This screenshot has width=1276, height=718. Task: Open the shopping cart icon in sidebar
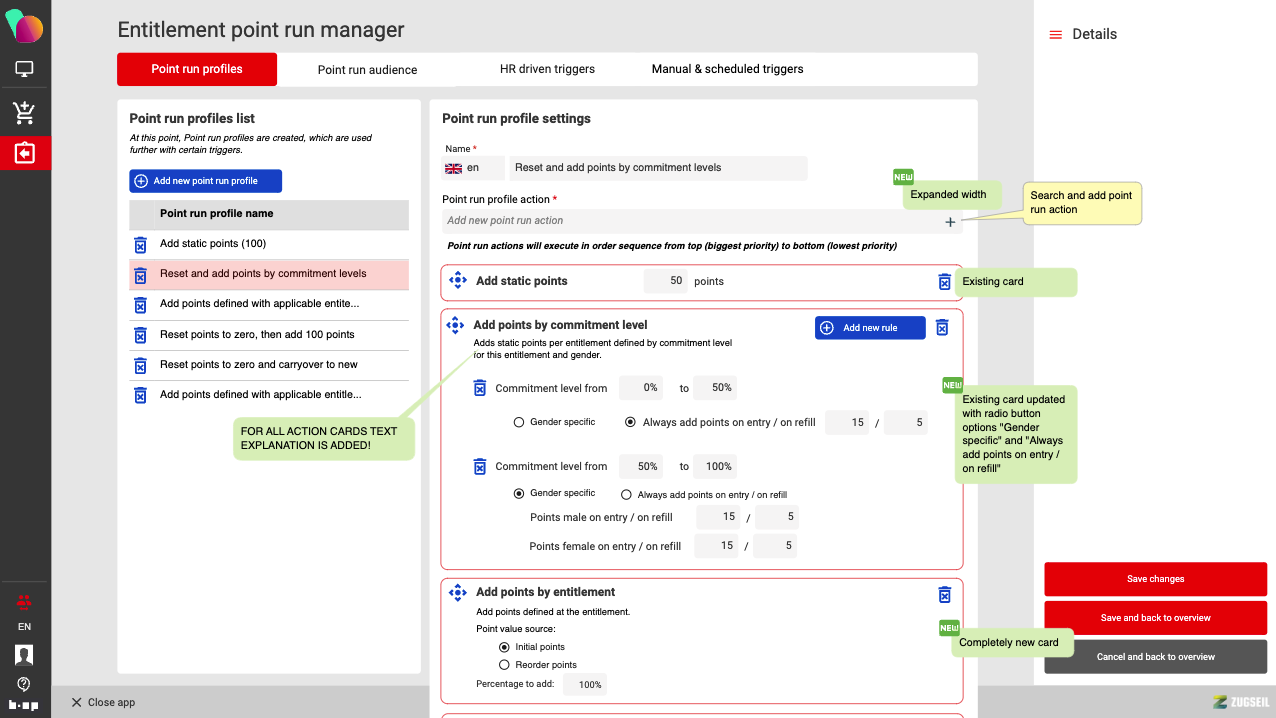tap(25, 113)
